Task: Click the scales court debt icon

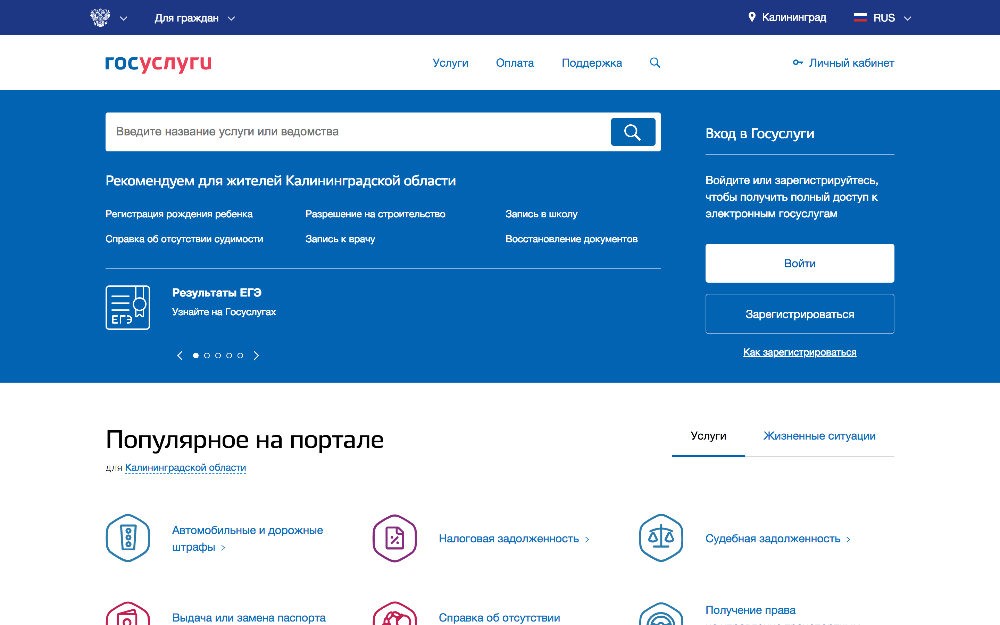Action: tap(661, 538)
